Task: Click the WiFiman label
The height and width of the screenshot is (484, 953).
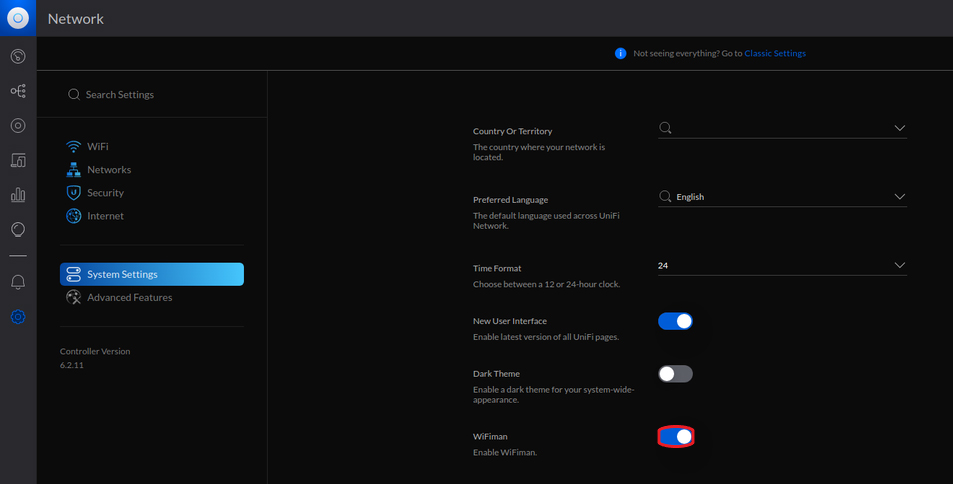Action: [x=490, y=437]
